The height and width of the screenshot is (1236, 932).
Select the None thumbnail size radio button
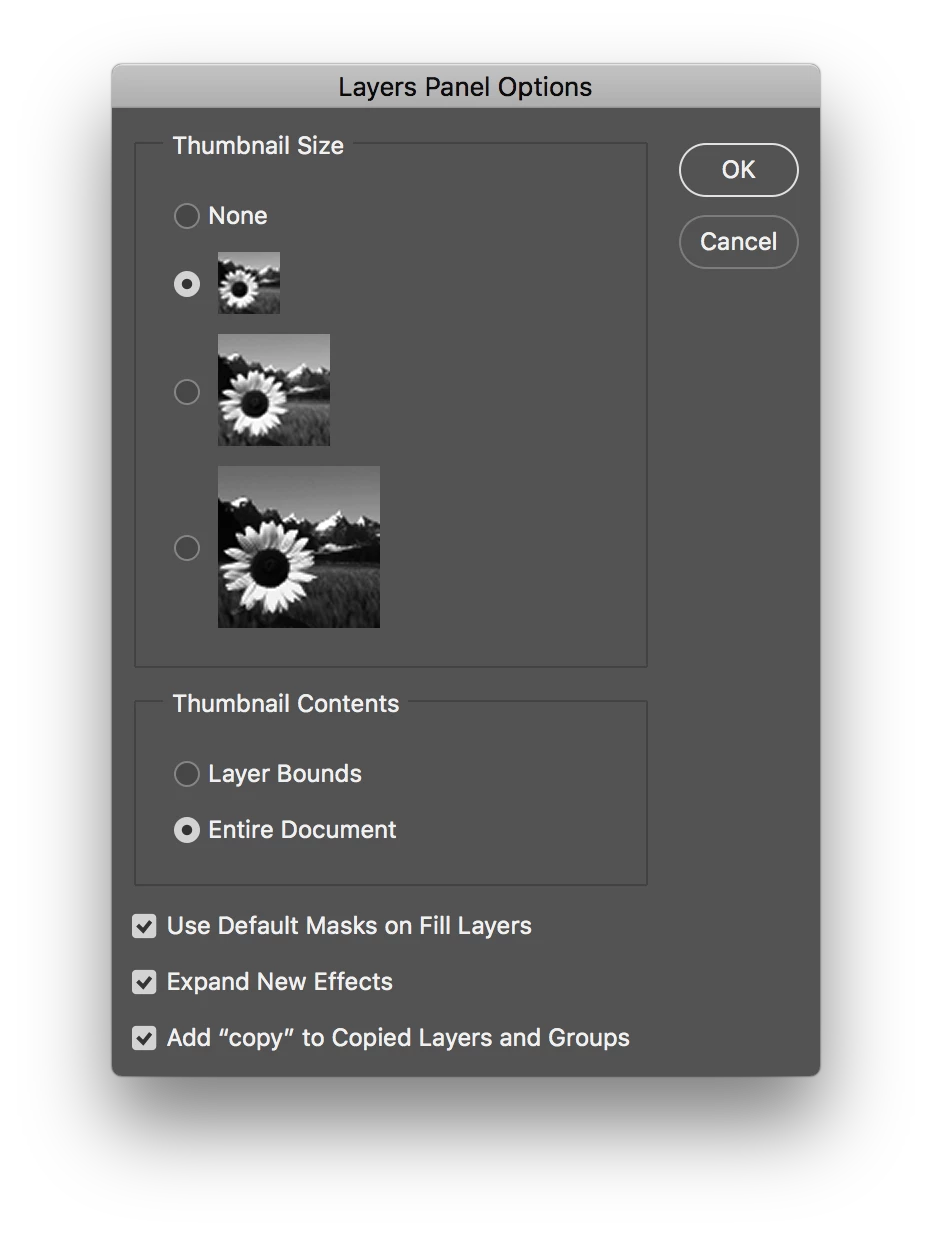(x=187, y=216)
